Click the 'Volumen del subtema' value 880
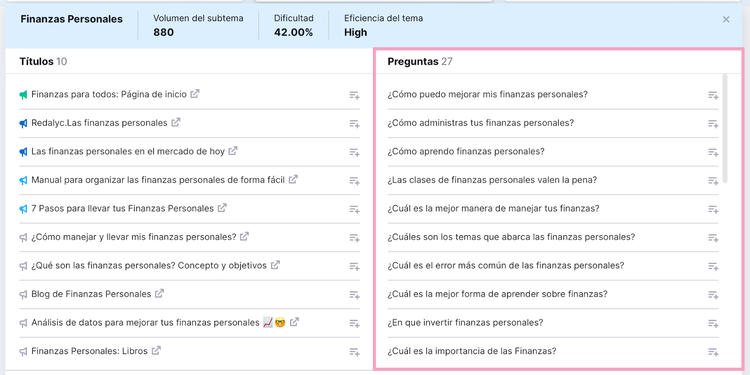The height and width of the screenshot is (375, 750). [x=164, y=33]
